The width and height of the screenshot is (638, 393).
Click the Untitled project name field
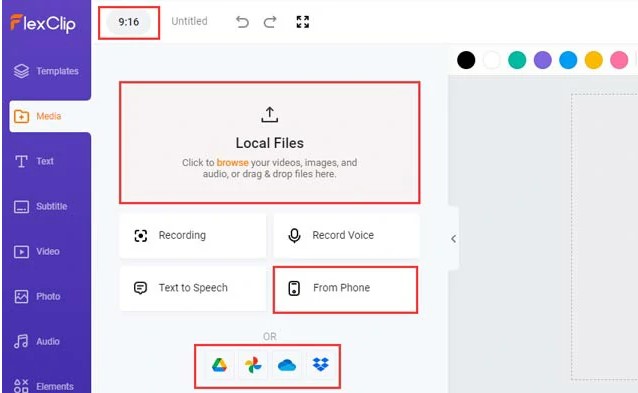point(189,21)
